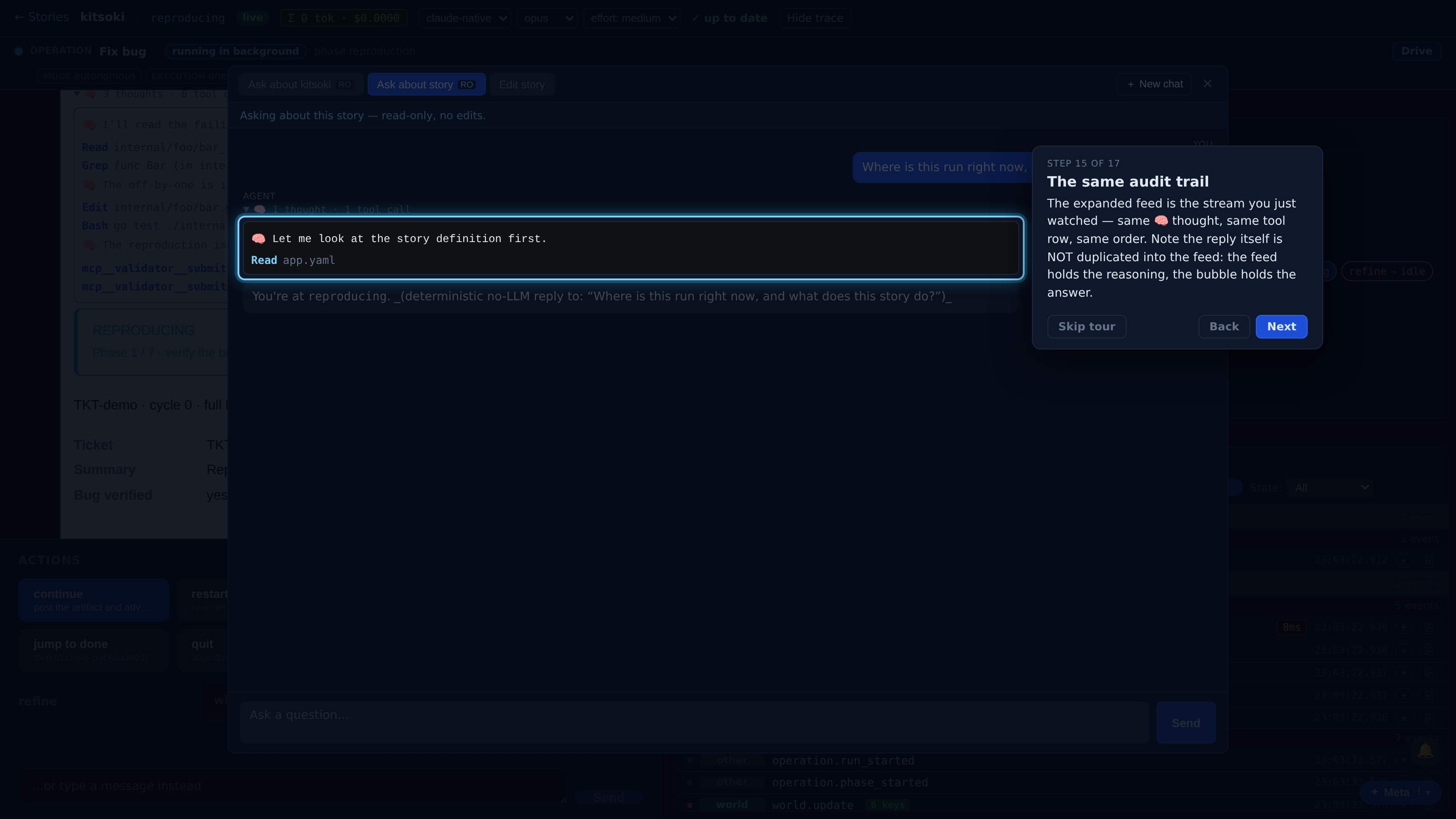Click plus icon on 23:03:22.938 event row

pyautogui.click(x=1404, y=717)
